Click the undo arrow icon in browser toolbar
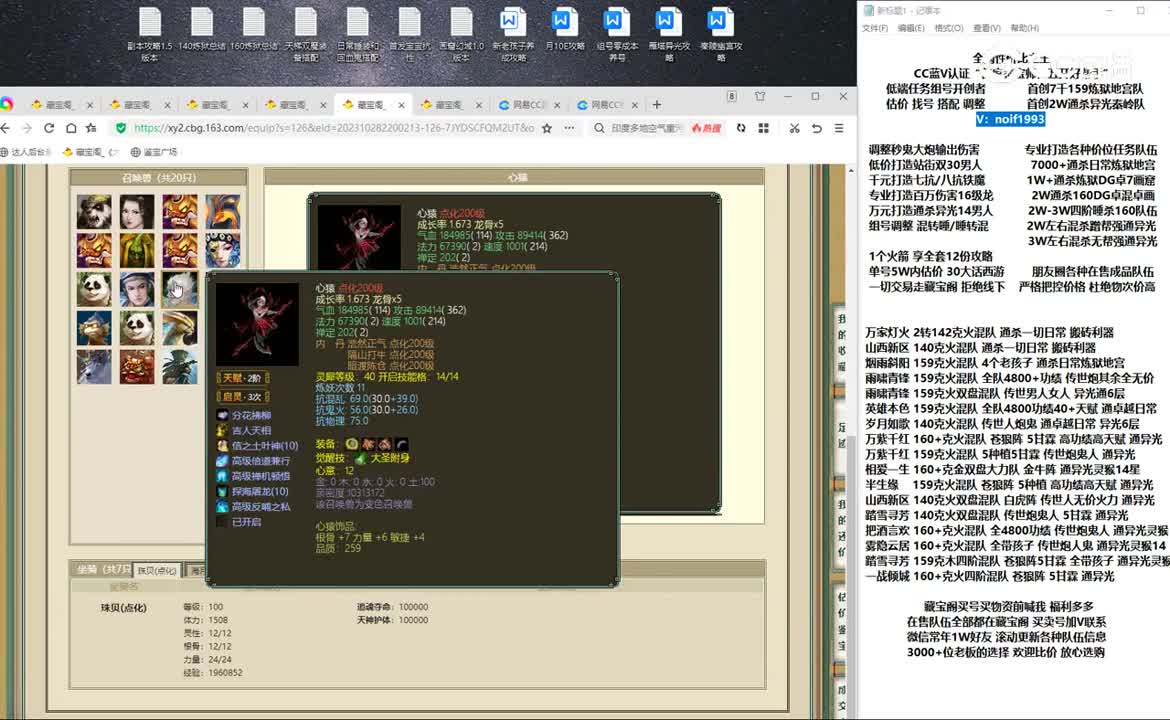 817,128
